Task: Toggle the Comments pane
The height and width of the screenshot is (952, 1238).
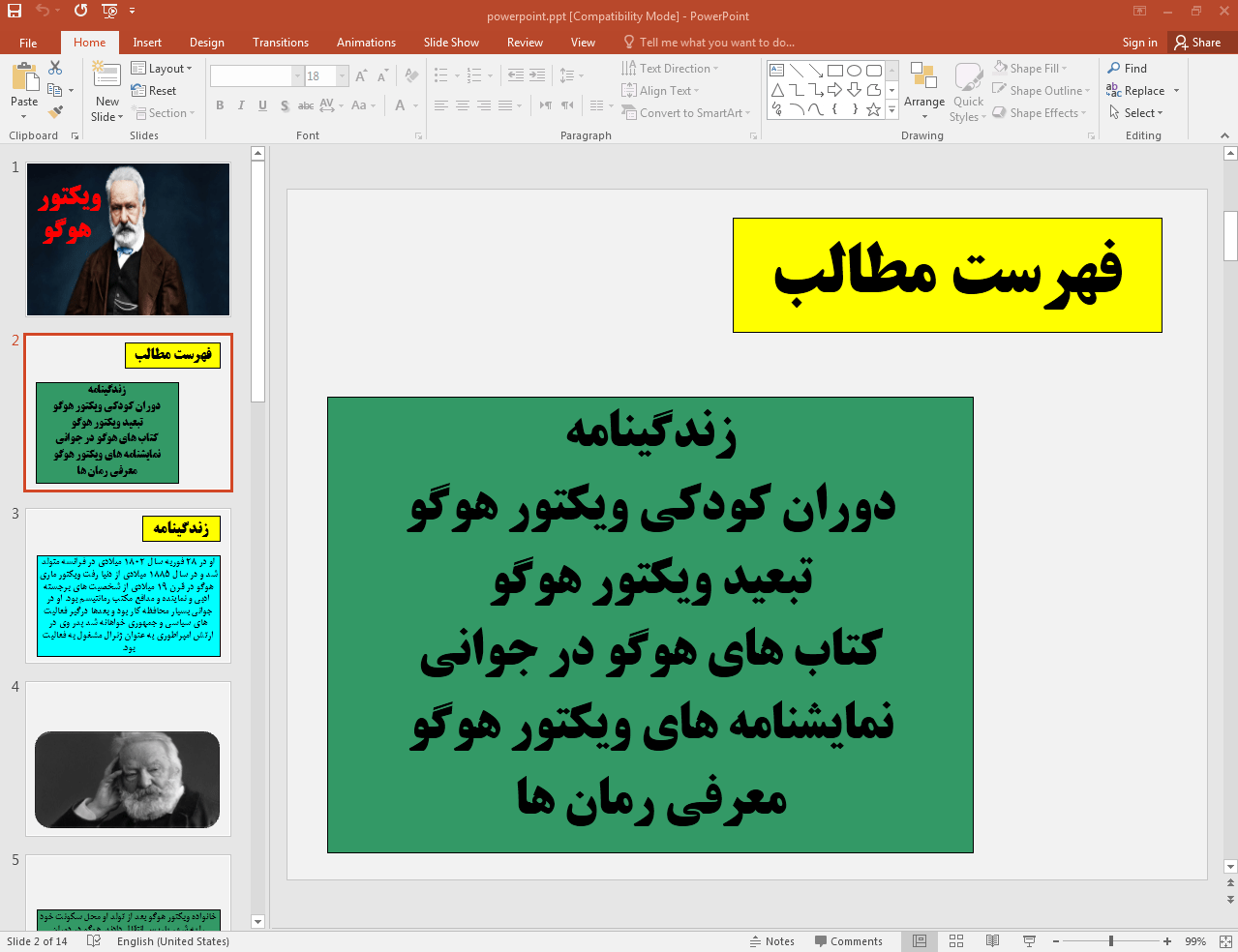Action: [848, 941]
